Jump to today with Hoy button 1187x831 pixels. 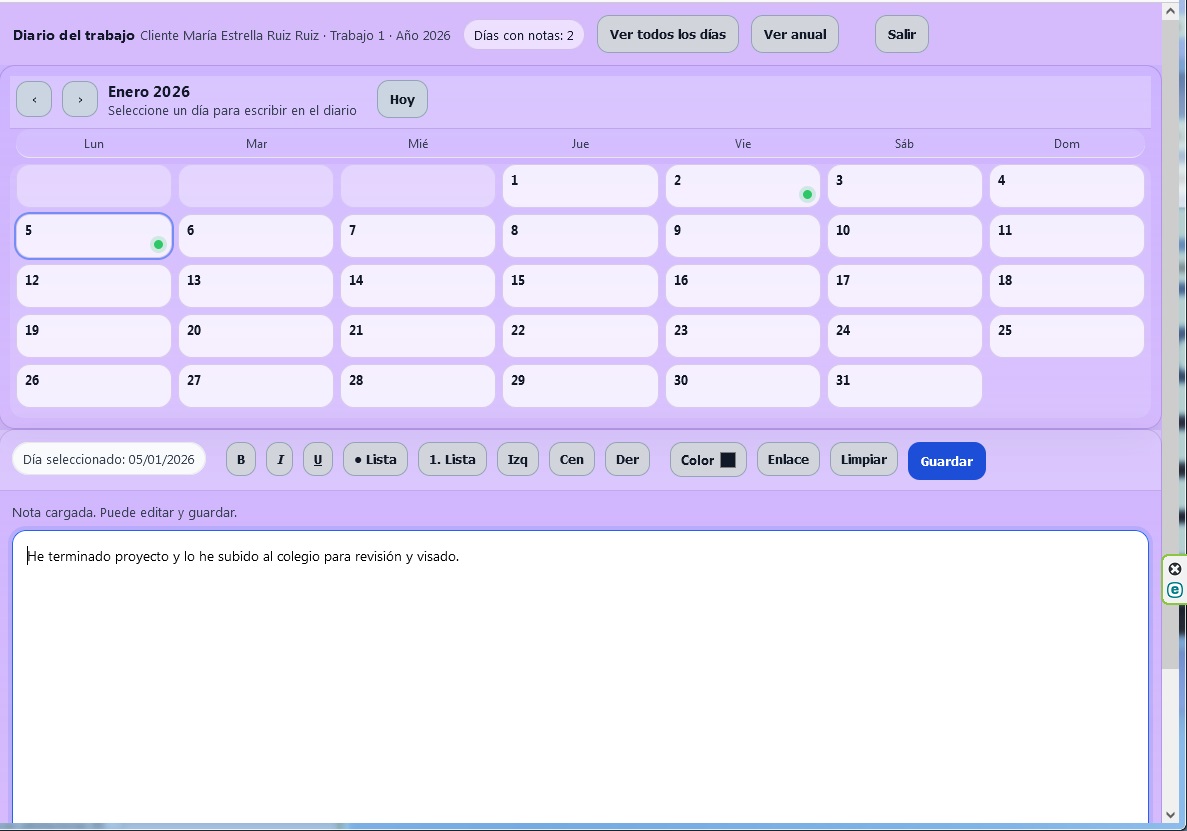(x=402, y=100)
